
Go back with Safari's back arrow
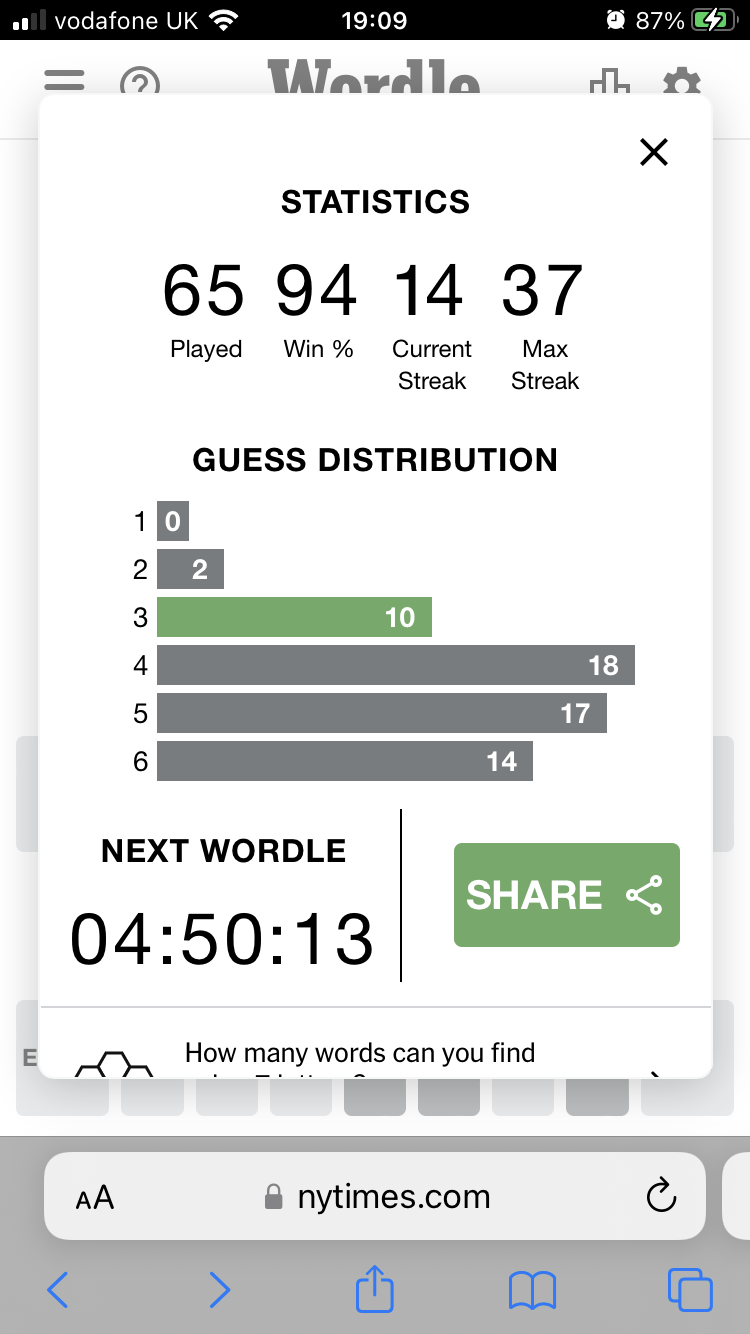tap(58, 1290)
